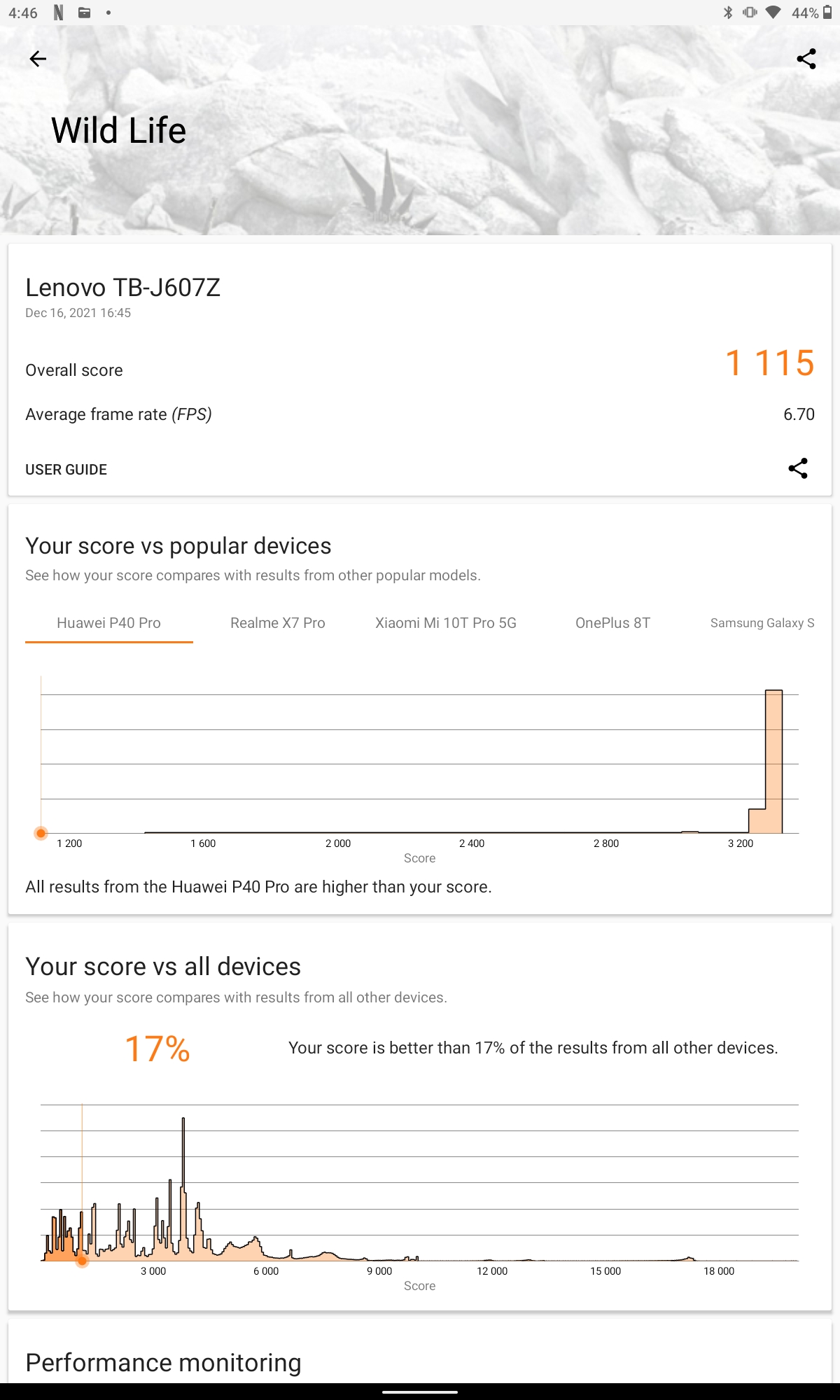Tap the orange marker on all-devices chart
This screenshot has width=840, height=1400.
(x=82, y=1261)
